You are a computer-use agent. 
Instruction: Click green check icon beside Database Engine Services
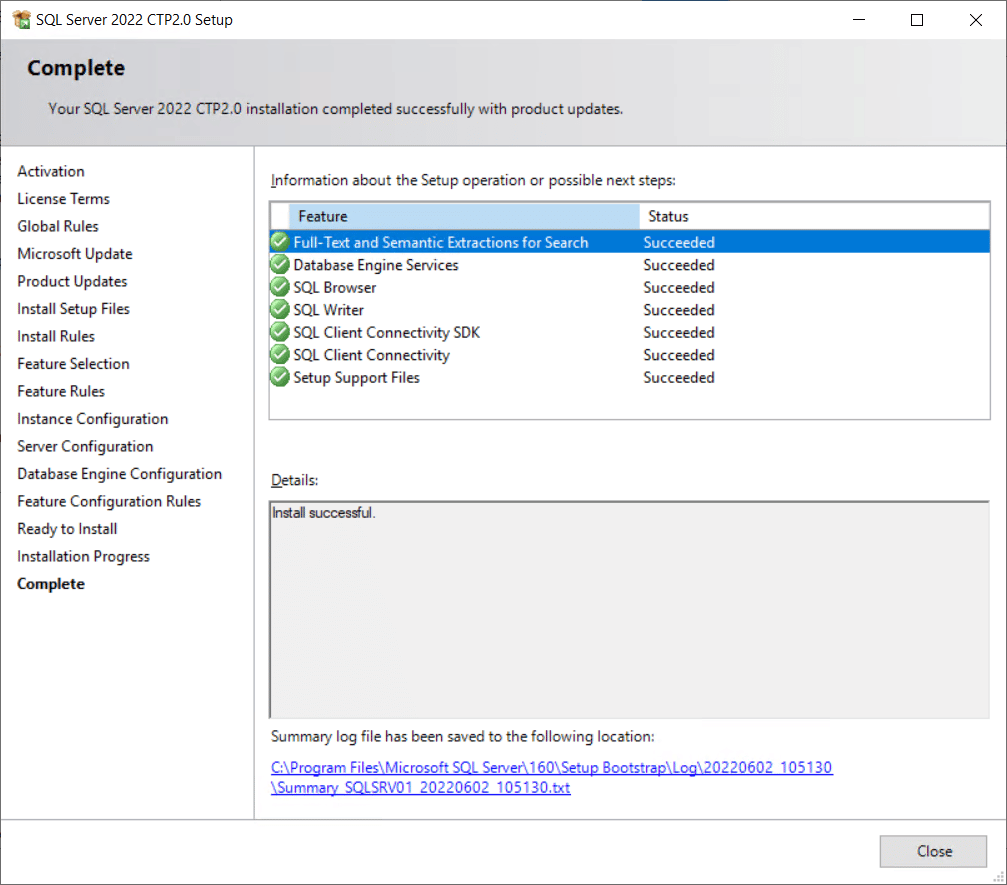(x=280, y=265)
